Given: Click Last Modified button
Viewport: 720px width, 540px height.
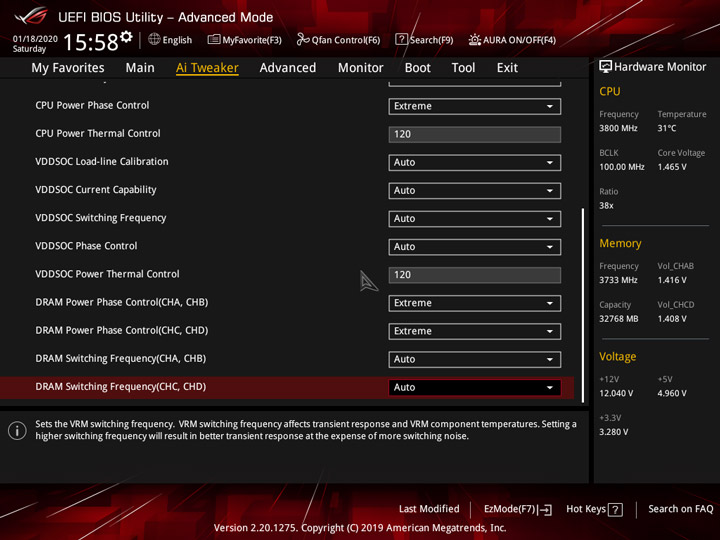Looking at the screenshot, I should click(x=429, y=509).
